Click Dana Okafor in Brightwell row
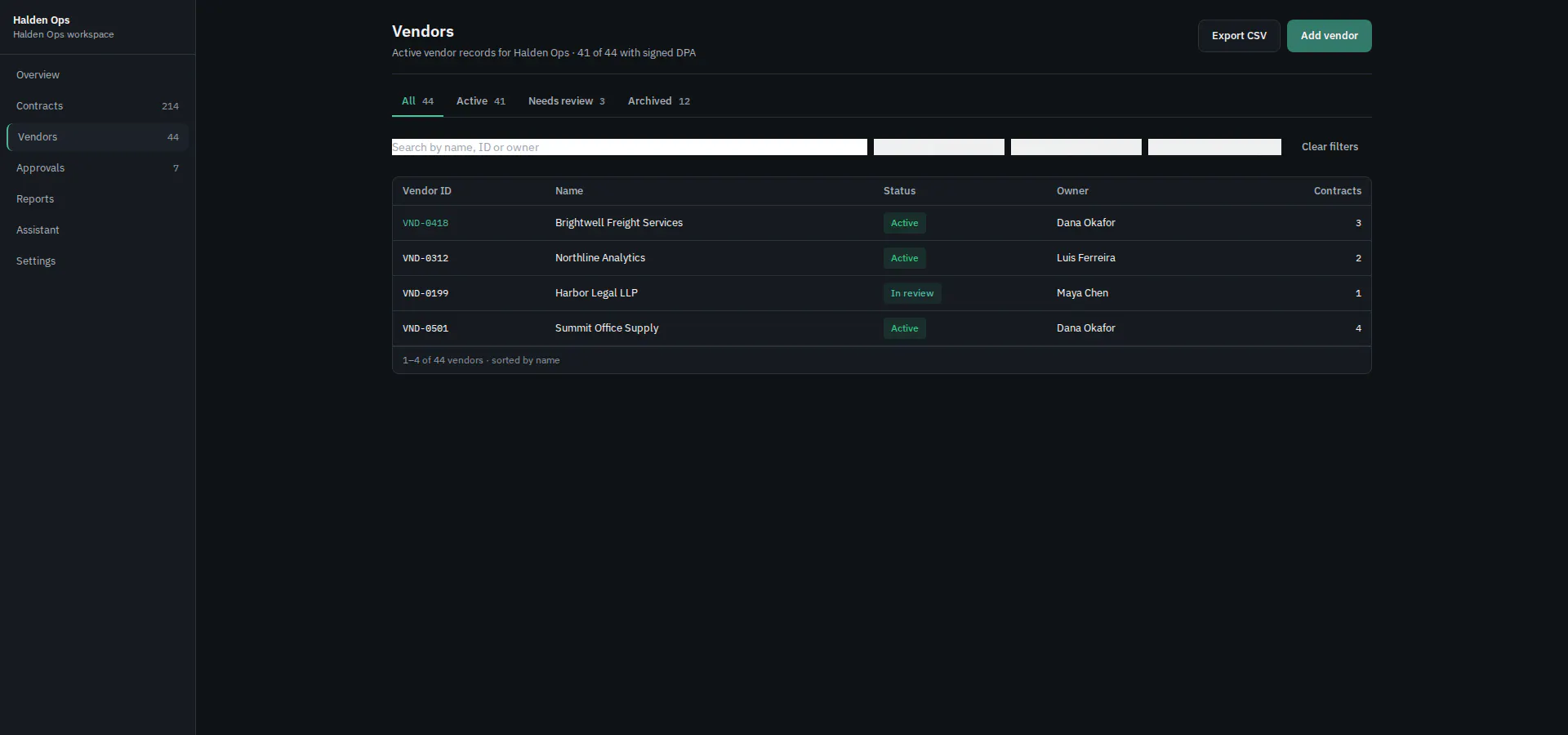 (x=1086, y=223)
